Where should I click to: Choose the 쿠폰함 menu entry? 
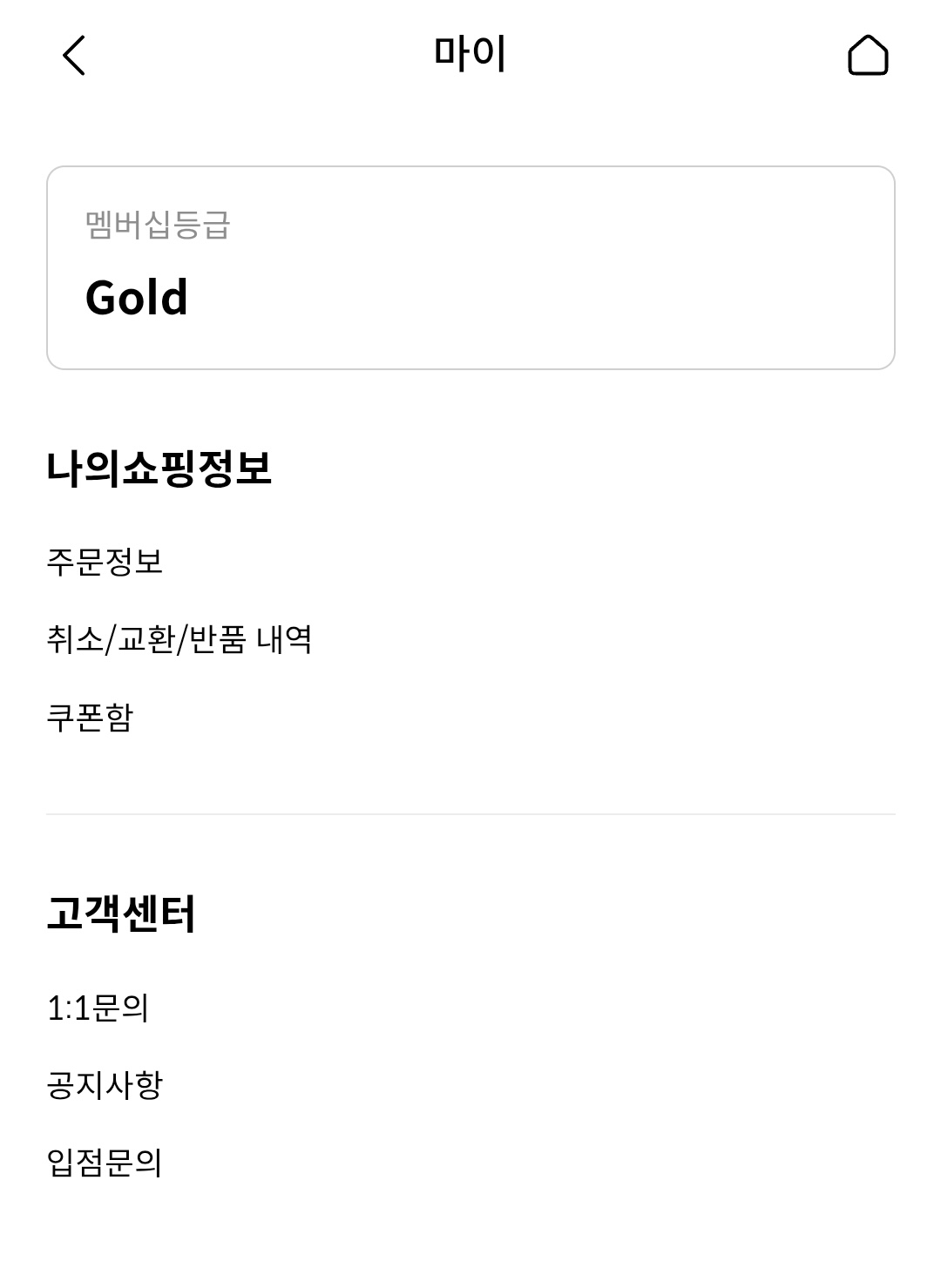pyautogui.click(x=90, y=718)
